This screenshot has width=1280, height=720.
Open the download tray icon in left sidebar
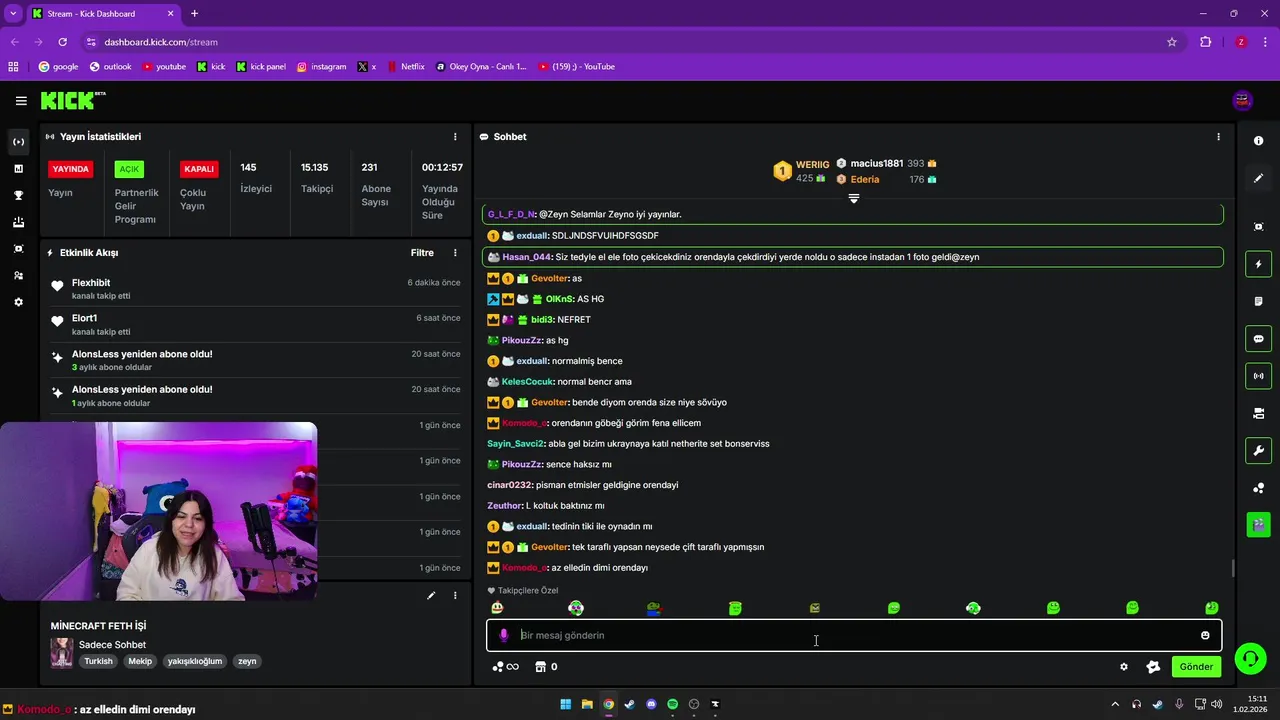(18, 222)
